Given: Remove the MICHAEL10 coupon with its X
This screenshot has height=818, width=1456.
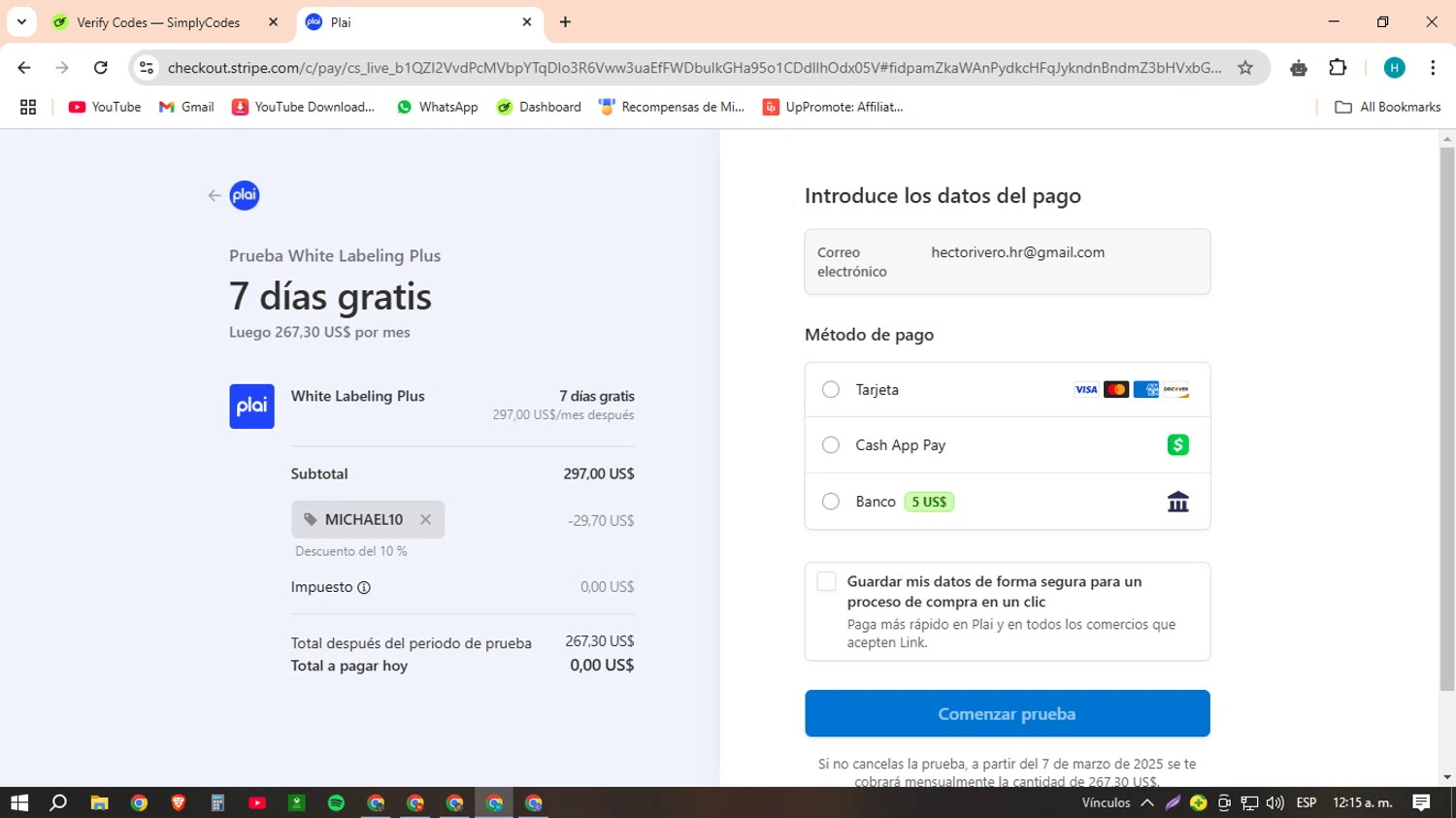Looking at the screenshot, I should (x=425, y=519).
